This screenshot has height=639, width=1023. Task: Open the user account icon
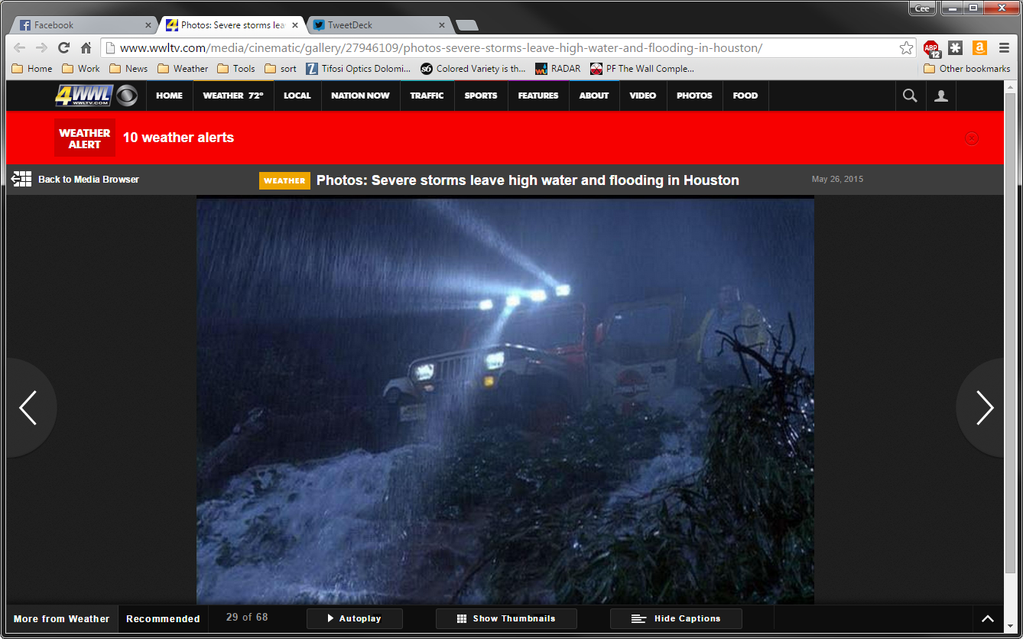click(941, 96)
